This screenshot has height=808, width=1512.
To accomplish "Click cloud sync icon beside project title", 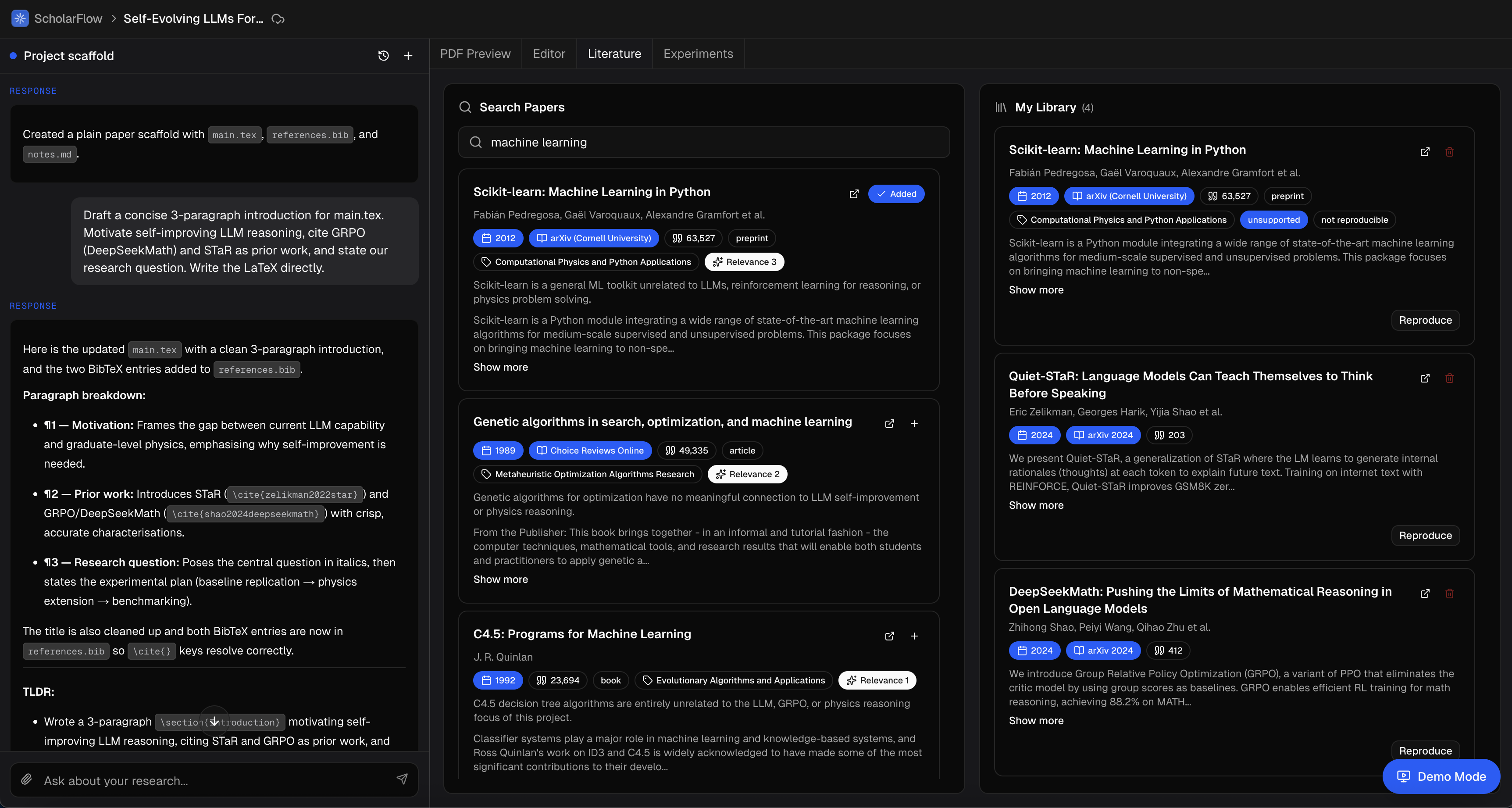I will click(x=278, y=19).
